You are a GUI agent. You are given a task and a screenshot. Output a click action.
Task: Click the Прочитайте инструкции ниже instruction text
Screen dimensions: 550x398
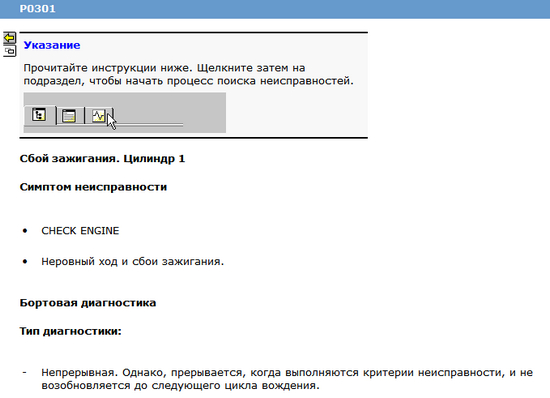[x=188, y=74]
